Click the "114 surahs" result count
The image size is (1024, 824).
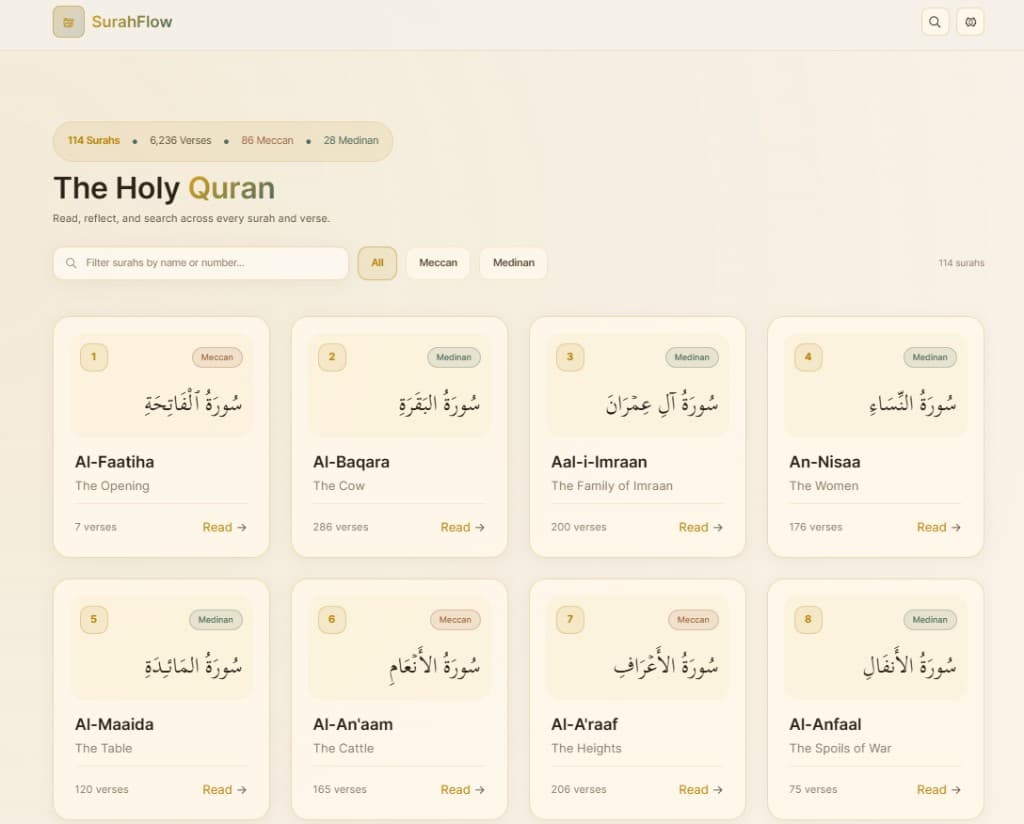(x=961, y=263)
